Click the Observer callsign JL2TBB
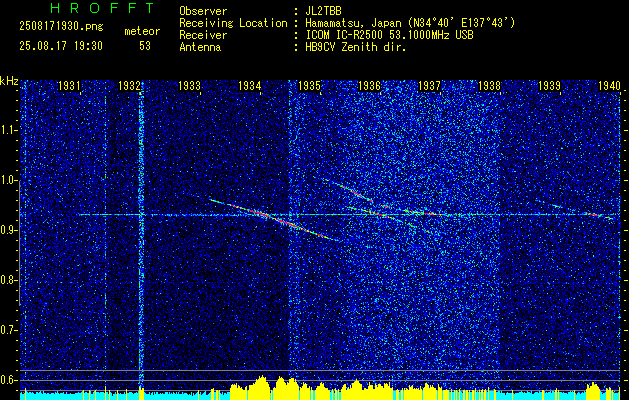629x400 pixels. pos(321,11)
